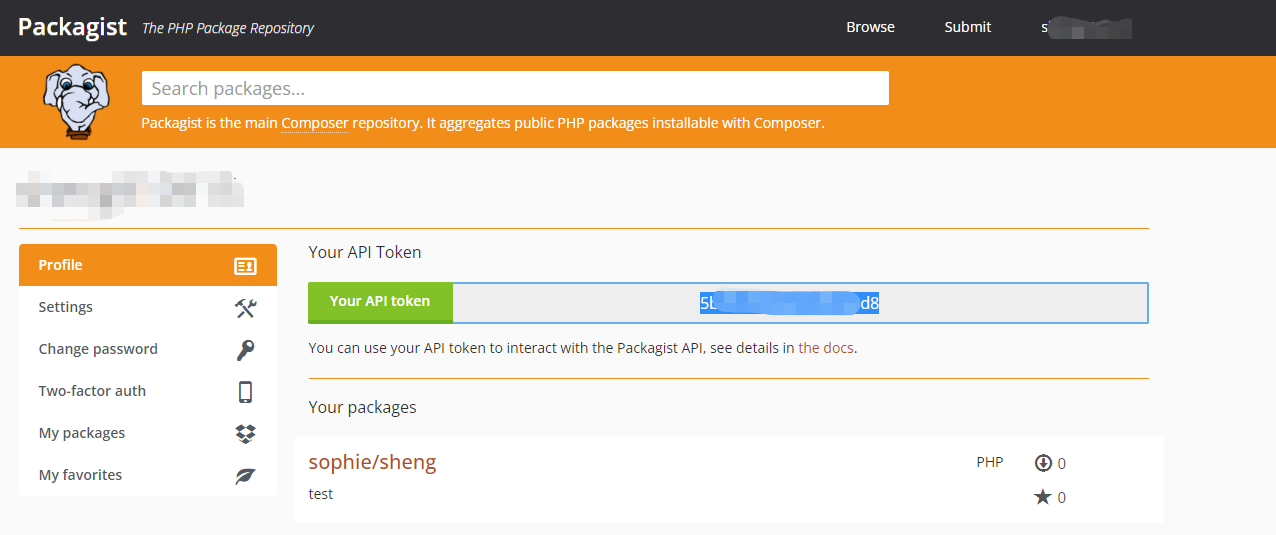Screen dimensions: 1276x535
Task: Open the Browse menu item
Action: (870, 27)
